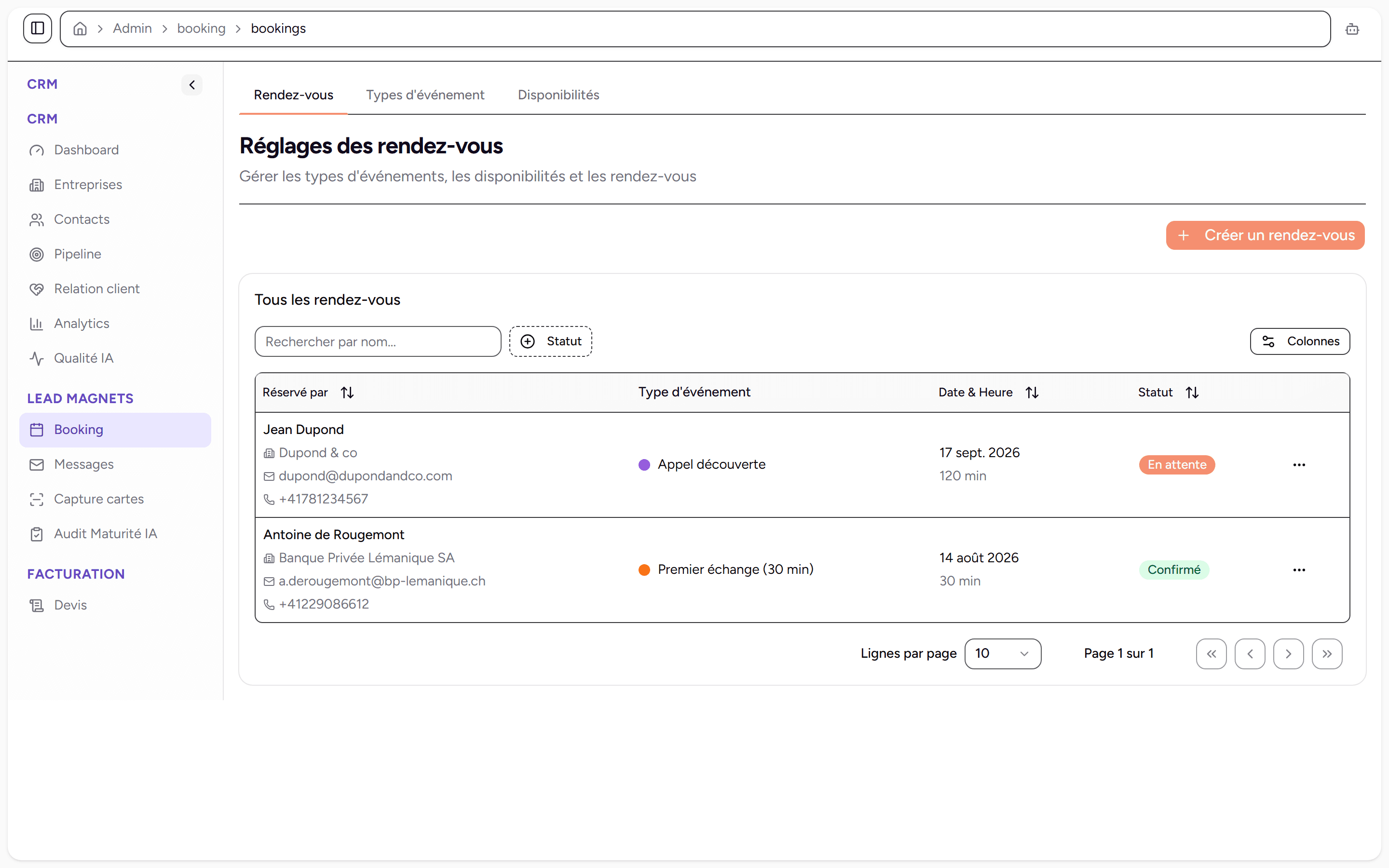The width and height of the screenshot is (1389, 868).
Task: Open Entreprises in the sidebar
Action: (115, 185)
